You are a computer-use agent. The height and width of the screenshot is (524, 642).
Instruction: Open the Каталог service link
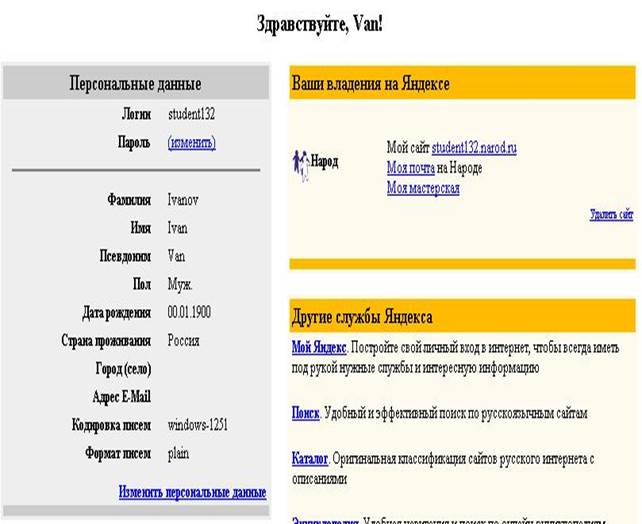point(310,458)
